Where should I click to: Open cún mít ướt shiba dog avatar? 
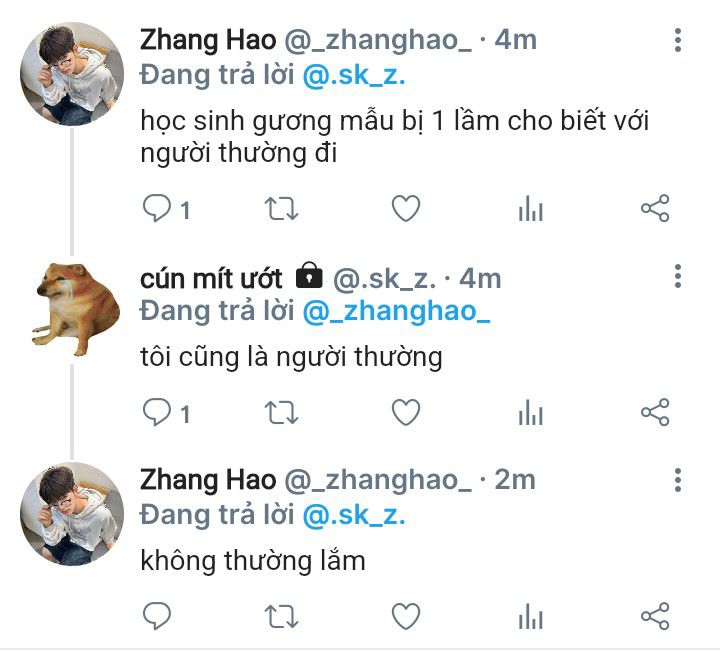[76, 309]
